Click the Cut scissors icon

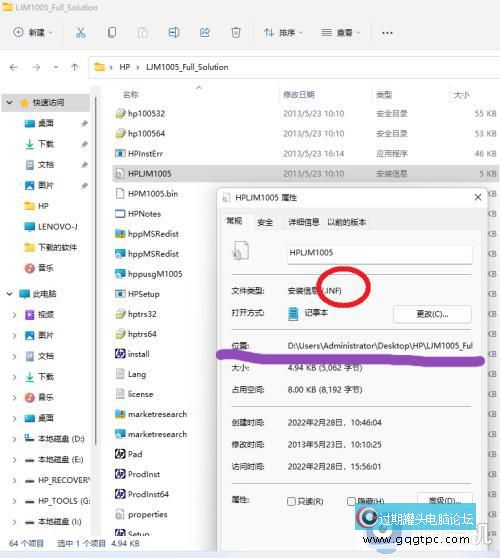tap(81, 33)
